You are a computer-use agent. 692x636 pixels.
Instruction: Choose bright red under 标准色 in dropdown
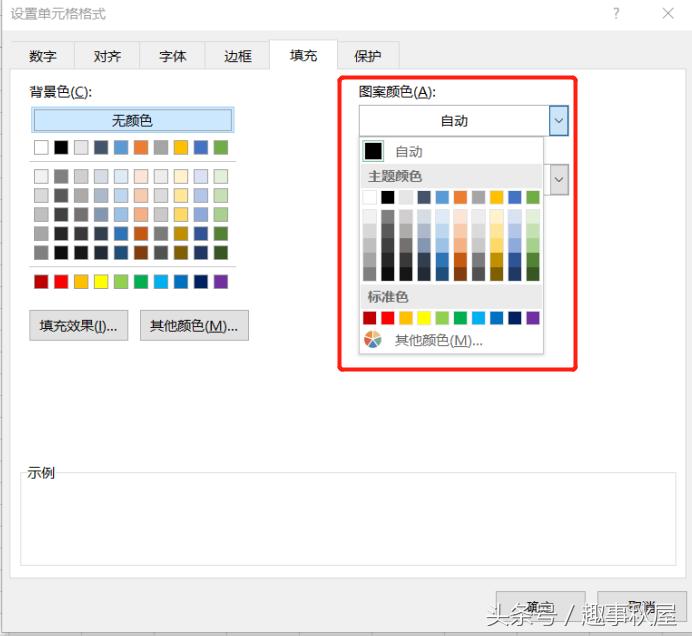pyautogui.click(x=387, y=318)
